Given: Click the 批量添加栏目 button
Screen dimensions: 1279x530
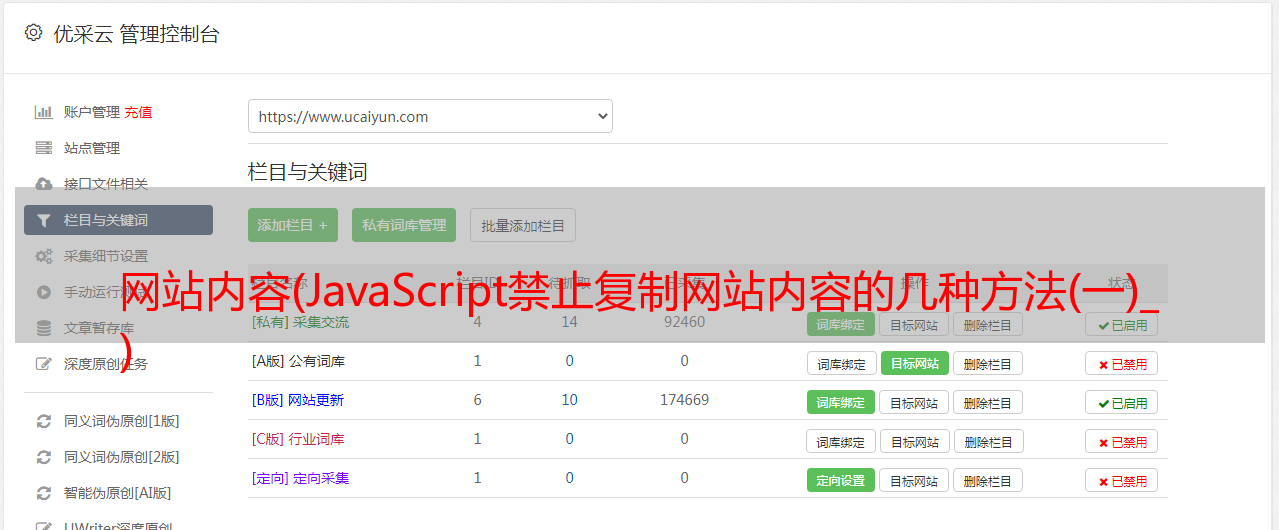Looking at the screenshot, I should tap(523, 225).
